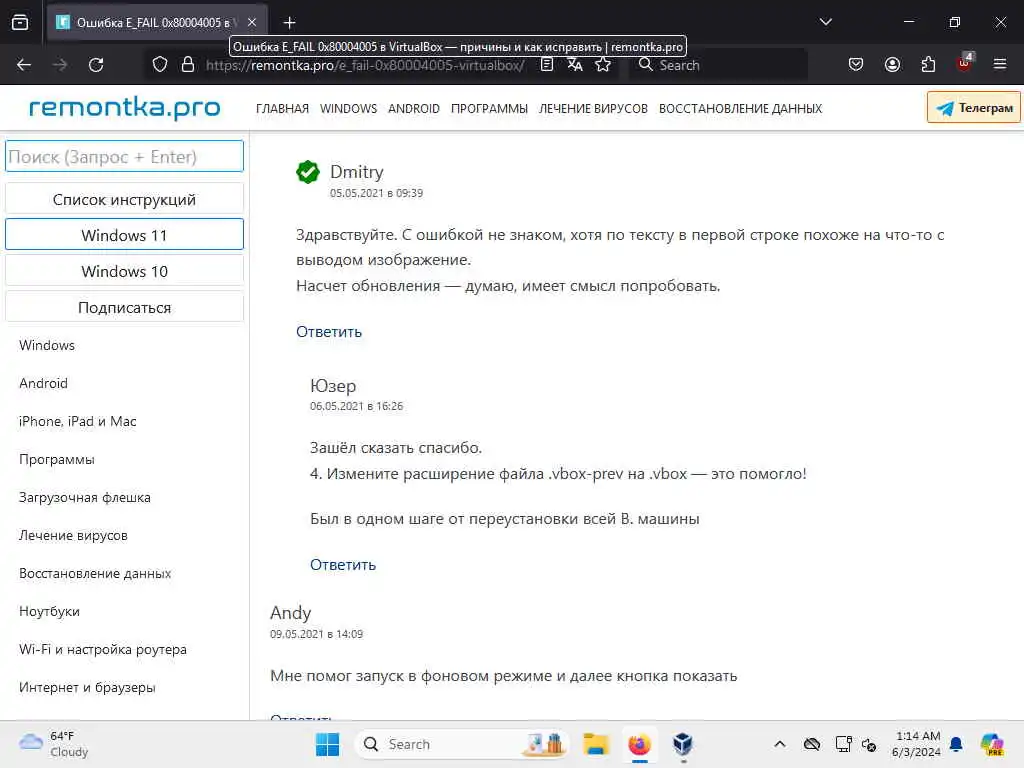List all tabs dropdown arrow

pyautogui.click(x=825, y=22)
